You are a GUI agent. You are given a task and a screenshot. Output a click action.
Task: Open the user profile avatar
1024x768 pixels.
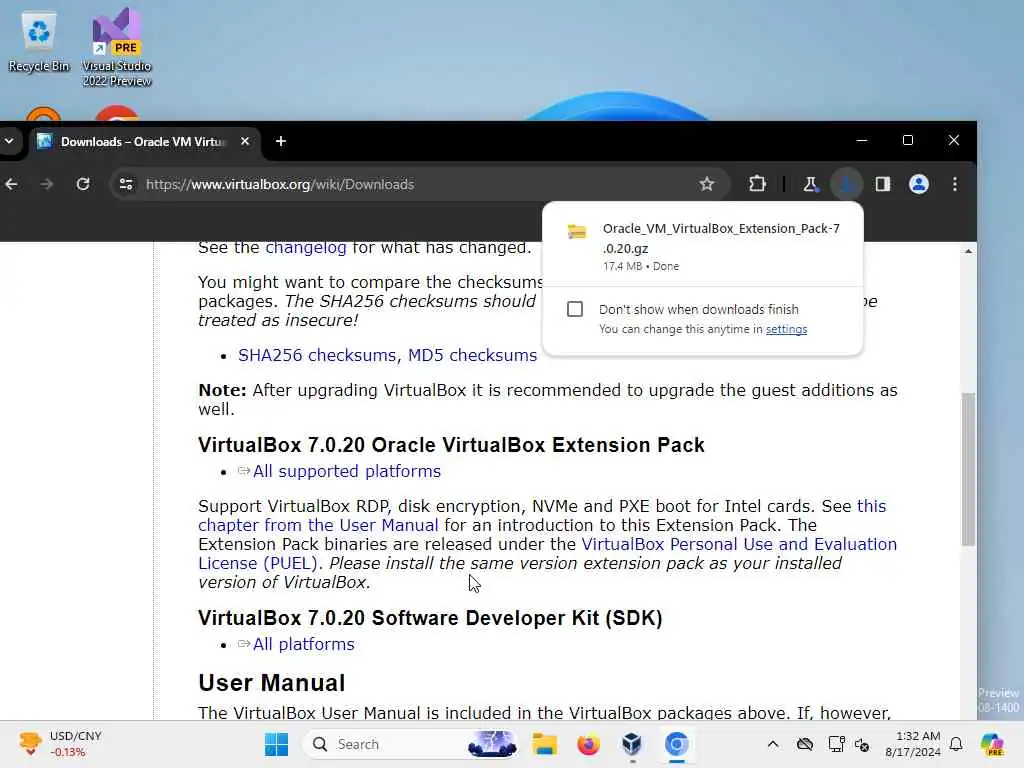click(x=919, y=185)
